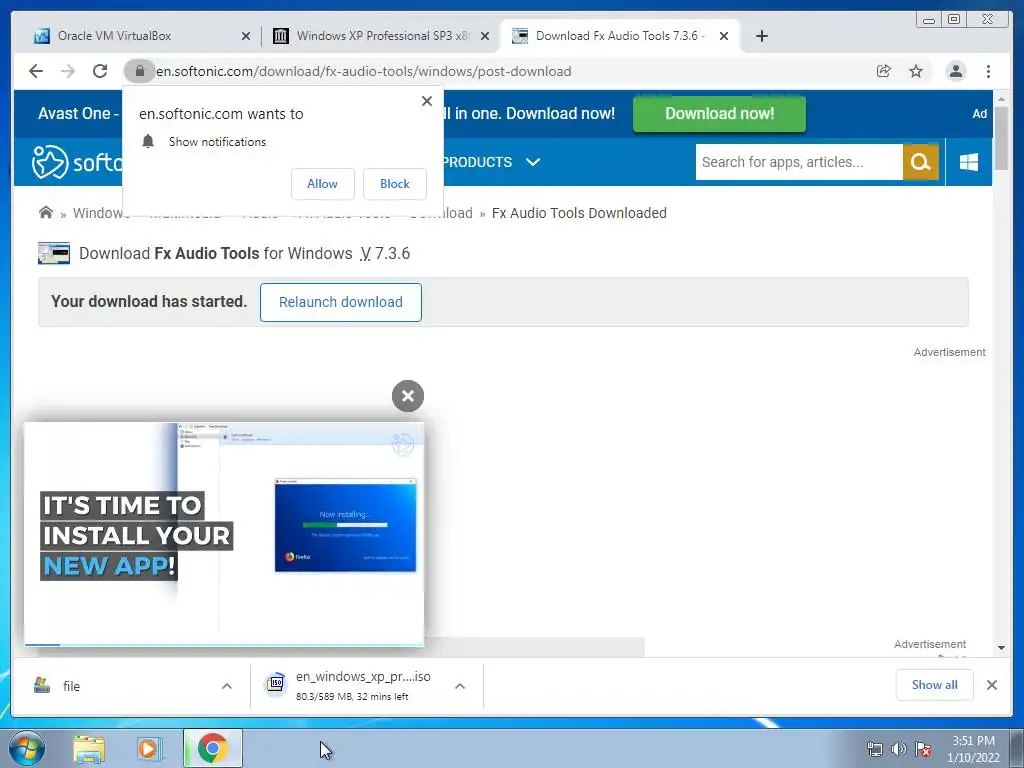1024x768 pixels.
Task: Launch Windows Media Player from taskbar
Action: click(x=149, y=749)
